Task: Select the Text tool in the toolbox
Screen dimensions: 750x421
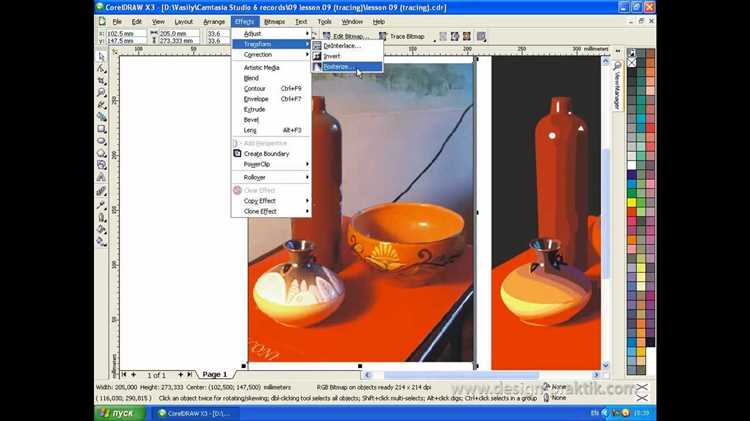Action: 101,177
